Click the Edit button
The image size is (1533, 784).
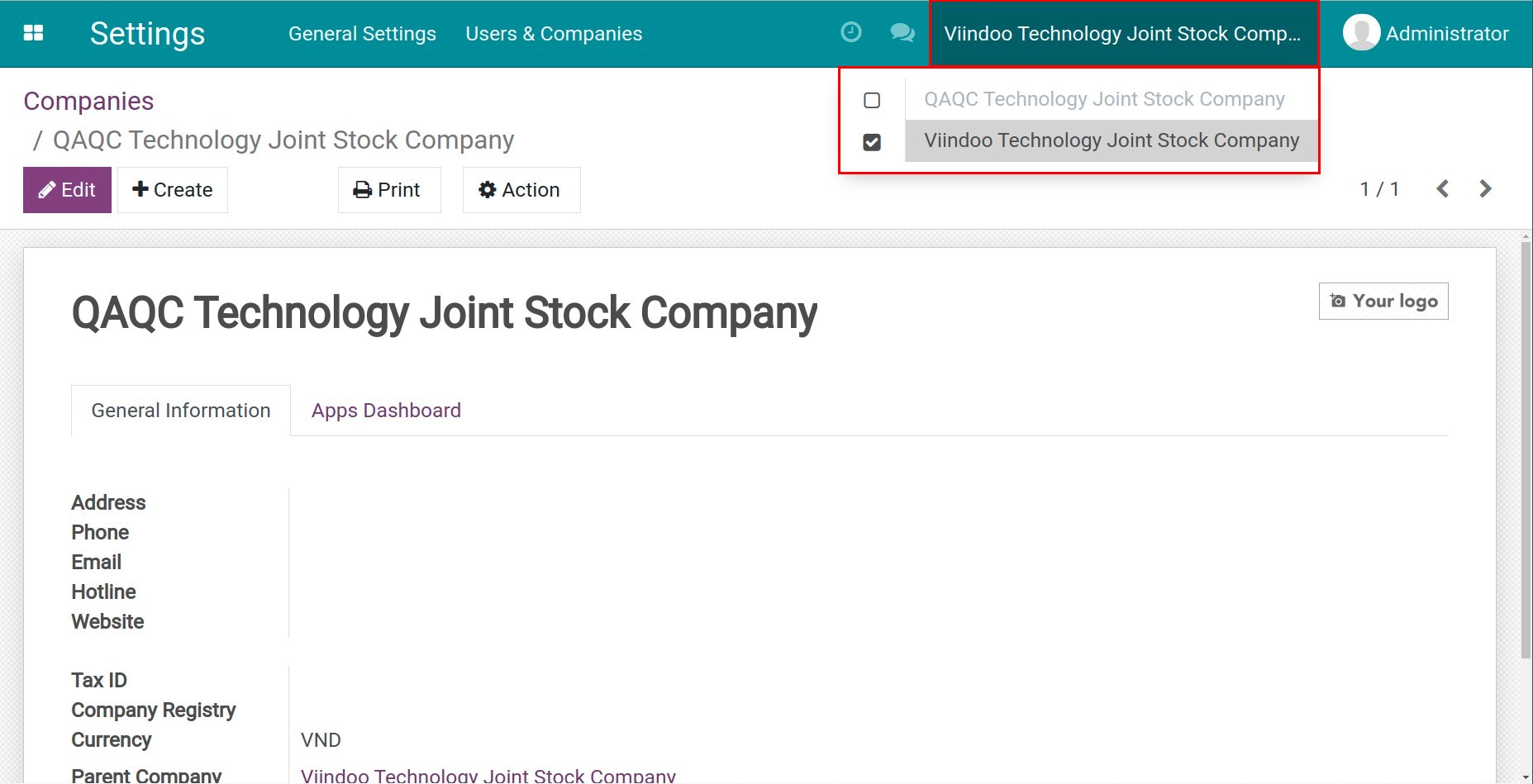(67, 190)
